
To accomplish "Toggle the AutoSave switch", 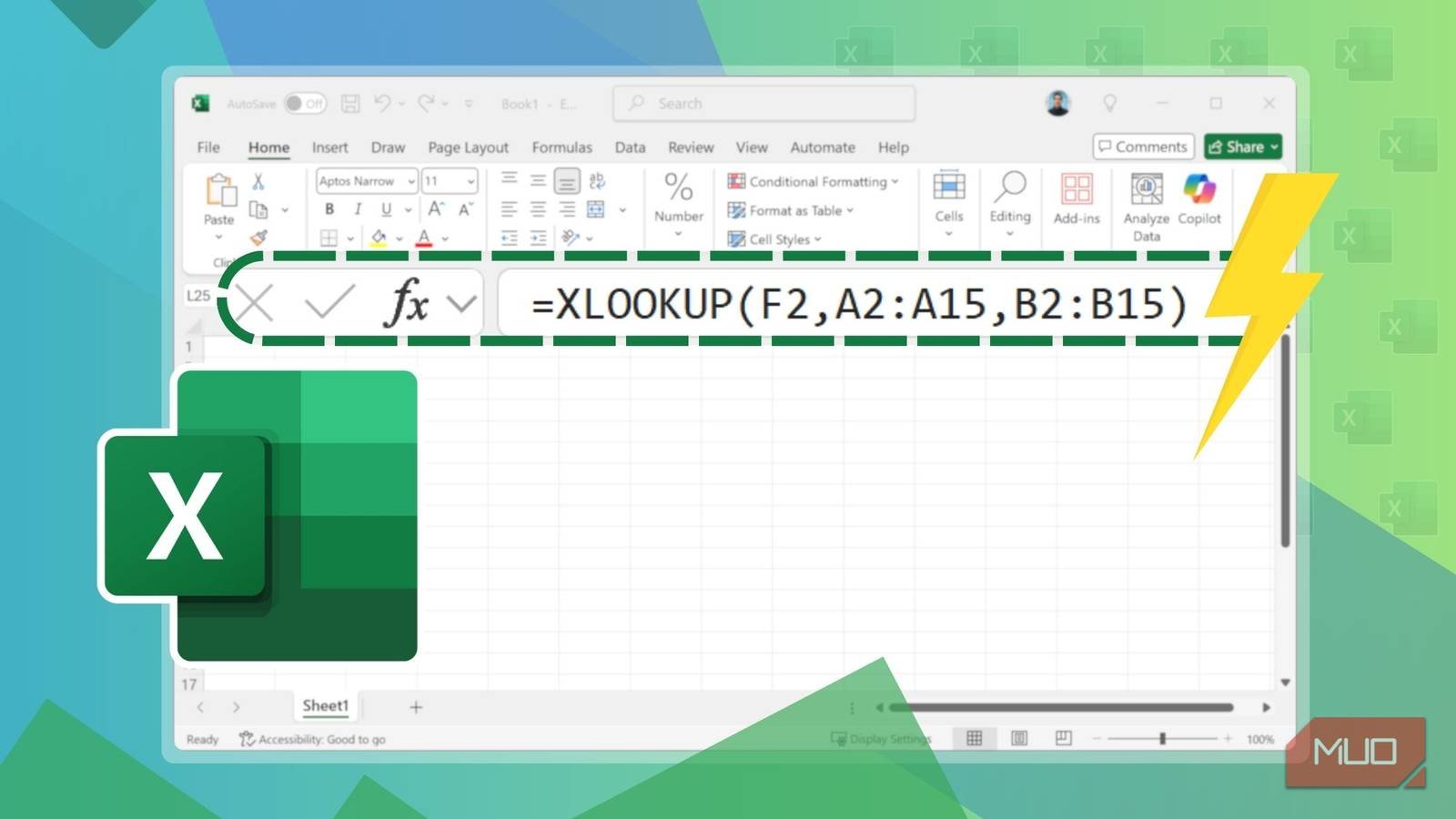I will point(304,104).
